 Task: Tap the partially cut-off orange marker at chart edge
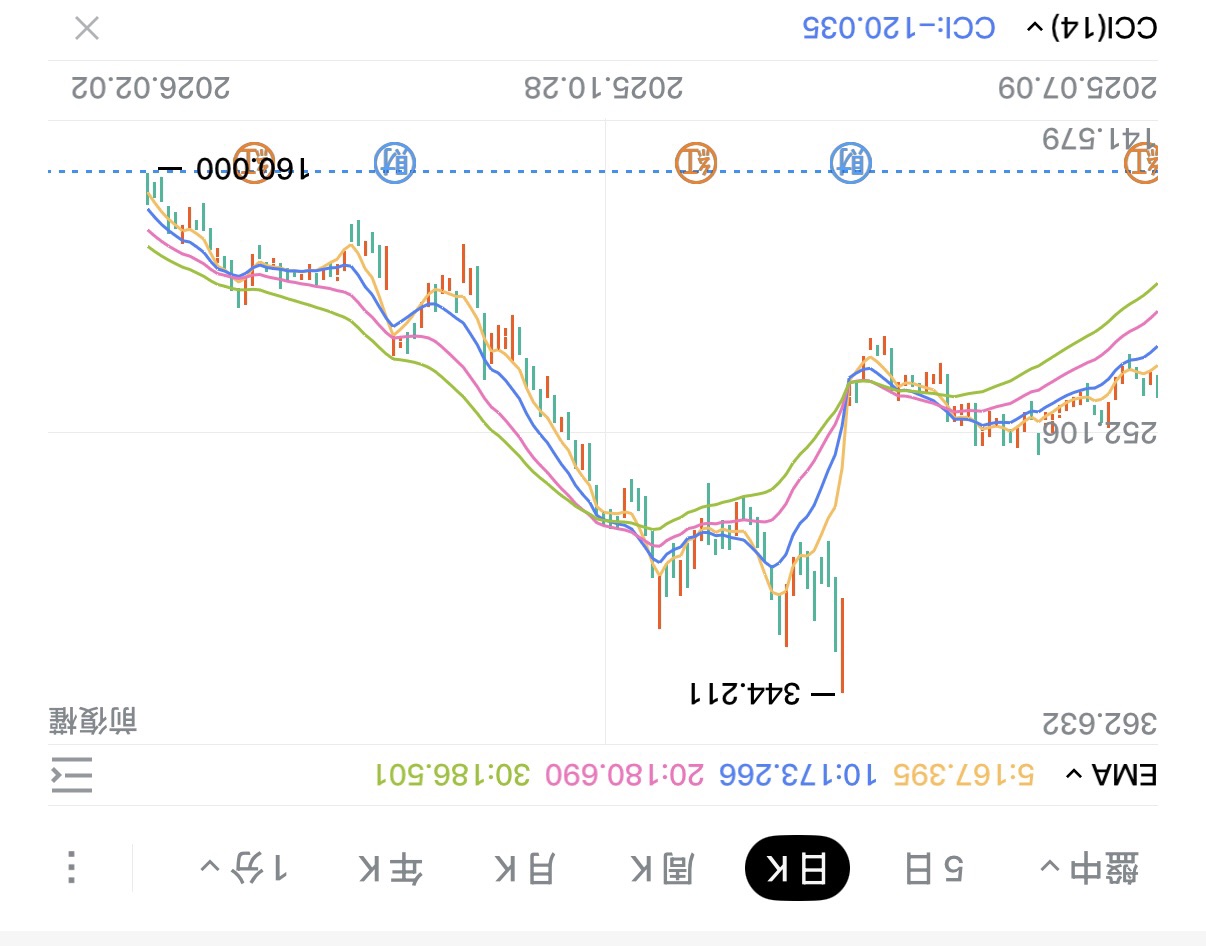1142,160
